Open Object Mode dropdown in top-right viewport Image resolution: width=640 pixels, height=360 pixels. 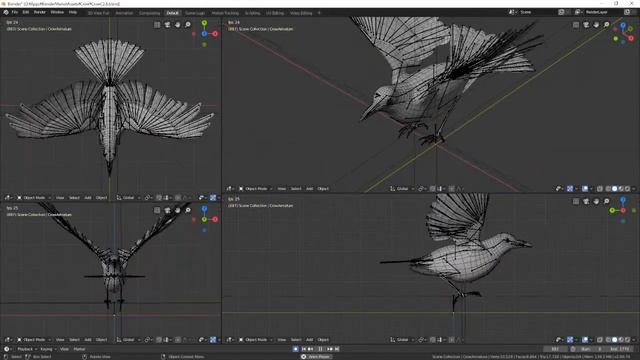click(x=256, y=189)
